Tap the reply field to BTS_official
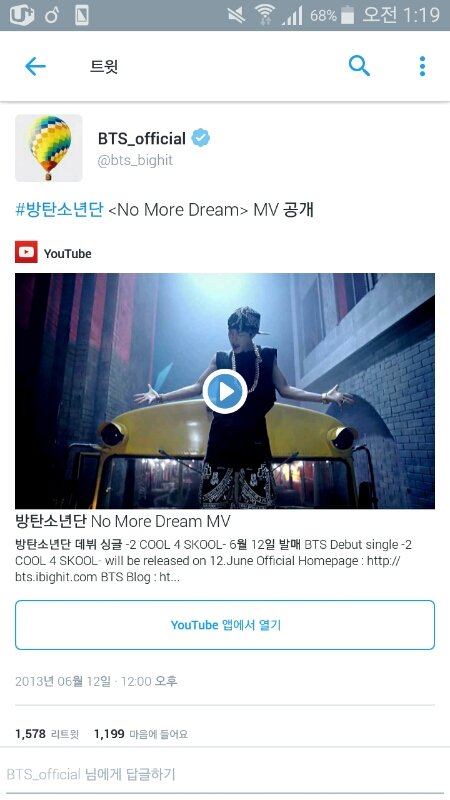The image size is (450, 800). tap(225, 774)
